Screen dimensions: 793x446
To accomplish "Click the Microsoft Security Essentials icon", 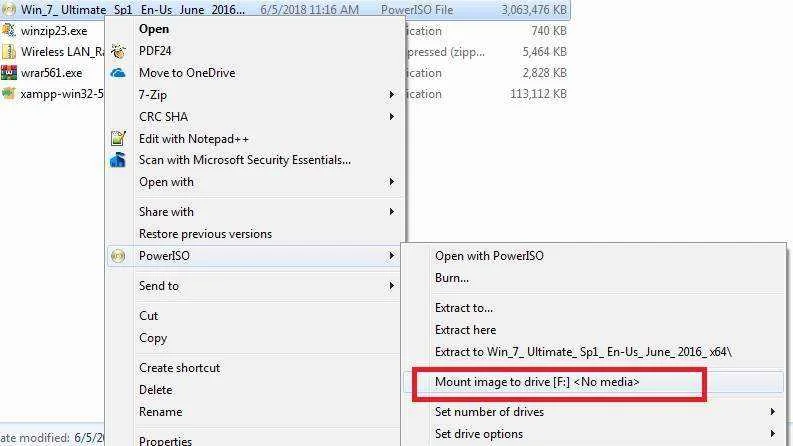I will point(118,160).
